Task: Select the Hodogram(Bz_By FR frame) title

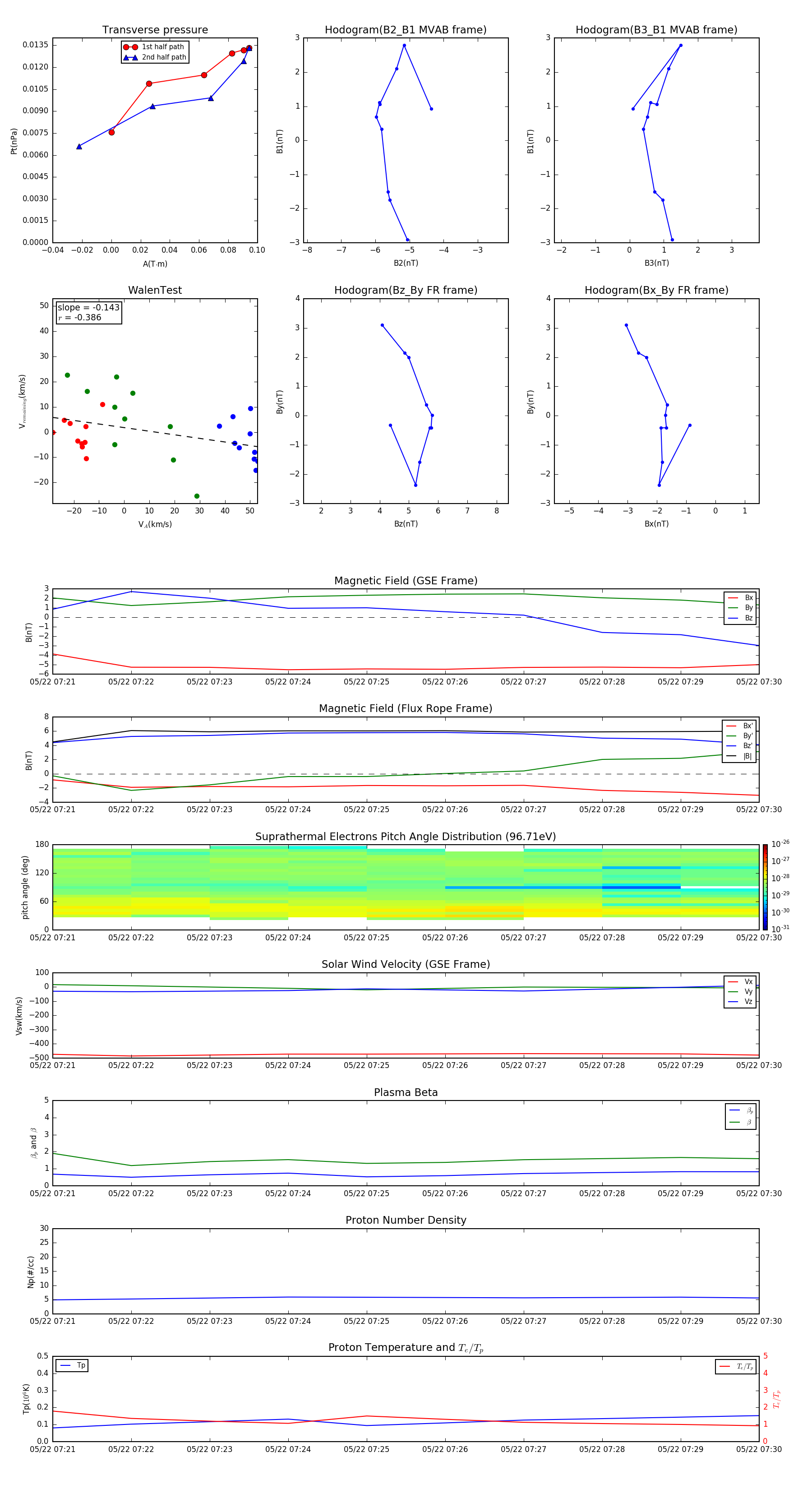Action: 406,290
